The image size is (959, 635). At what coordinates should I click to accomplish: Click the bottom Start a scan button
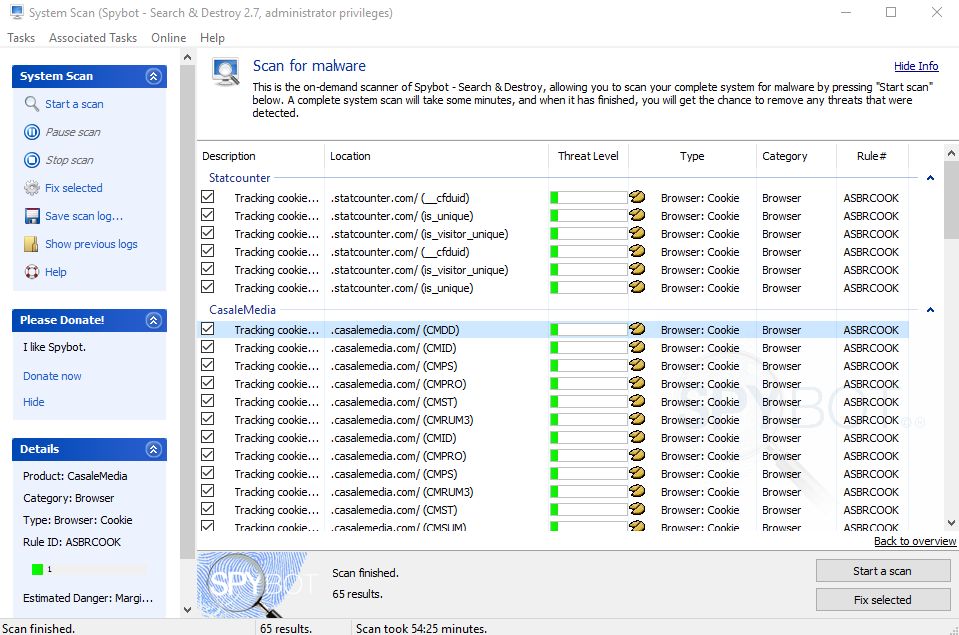coord(883,571)
